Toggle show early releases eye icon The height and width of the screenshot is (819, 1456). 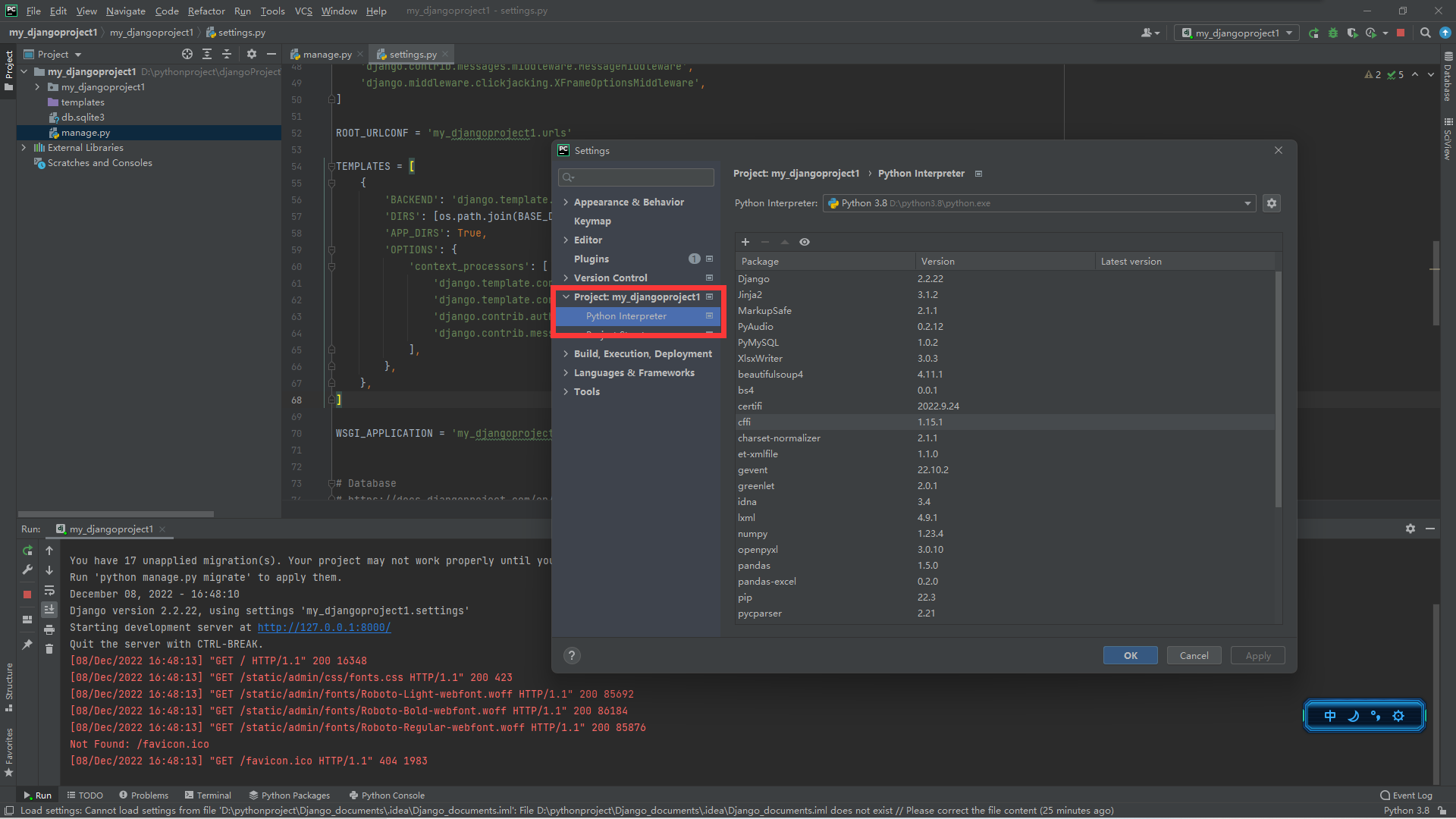[x=805, y=242]
